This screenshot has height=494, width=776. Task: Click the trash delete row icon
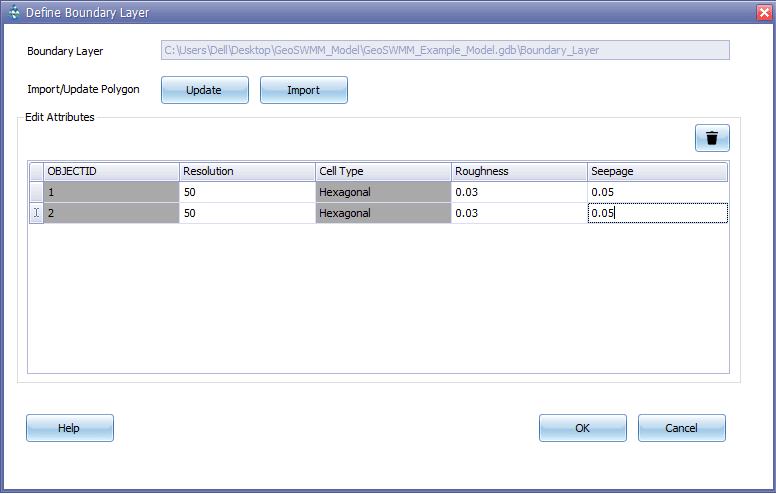point(712,139)
